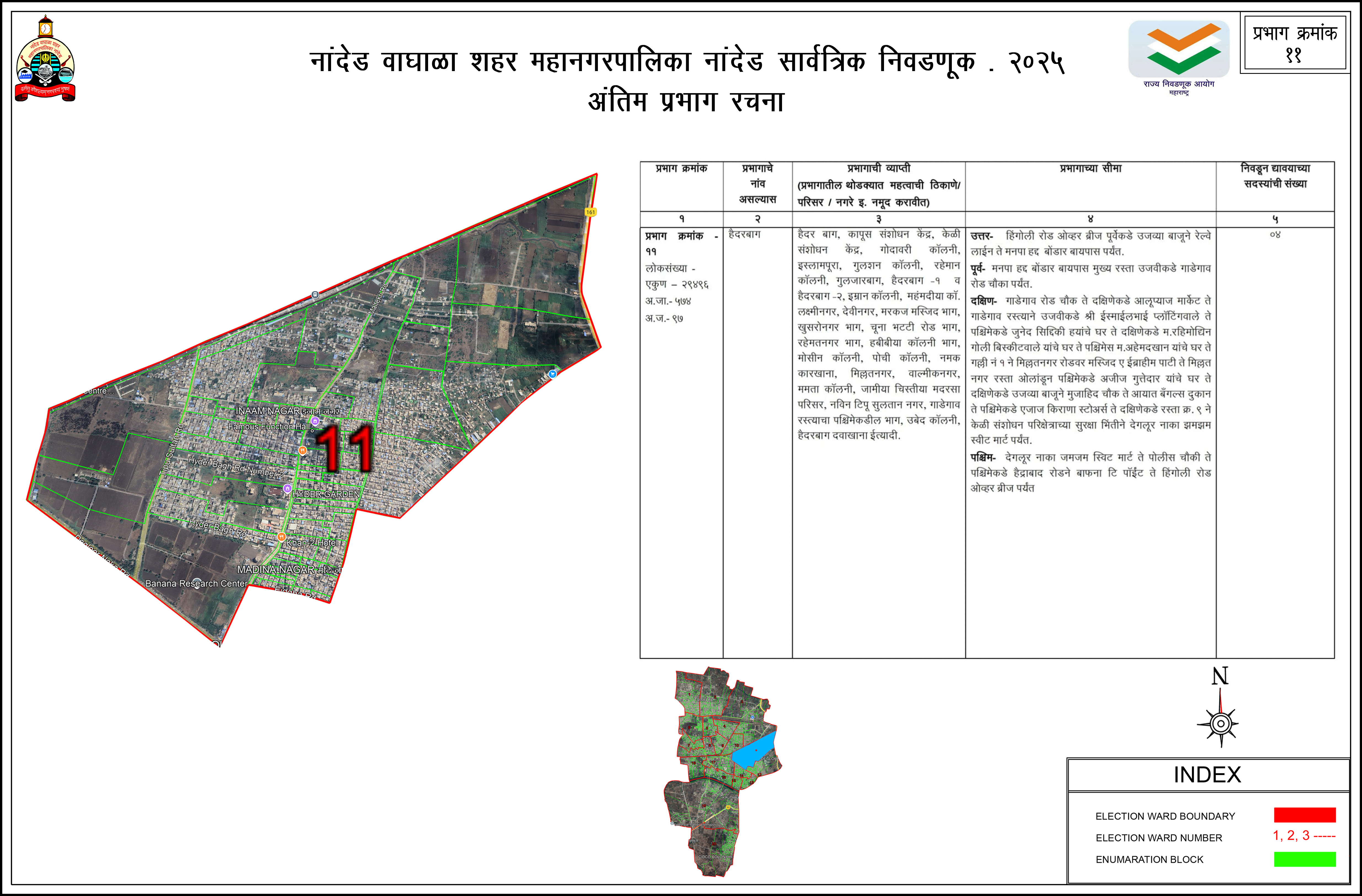This screenshot has height=896, width=1362.
Task: Click the MADINA NAGAR map label
Action: click(276, 569)
